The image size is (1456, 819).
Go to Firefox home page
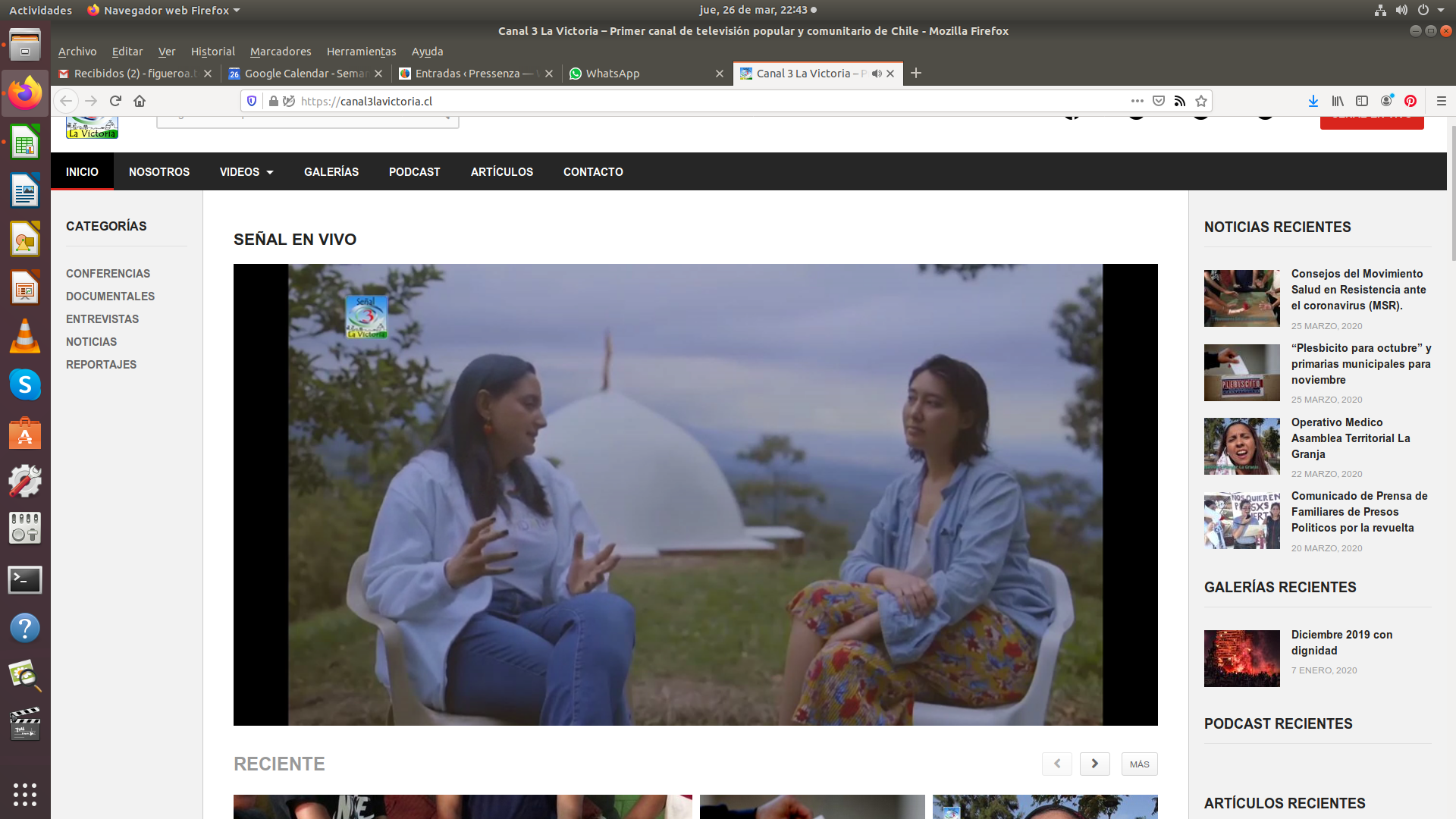pyautogui.click(x=140, y=101)
